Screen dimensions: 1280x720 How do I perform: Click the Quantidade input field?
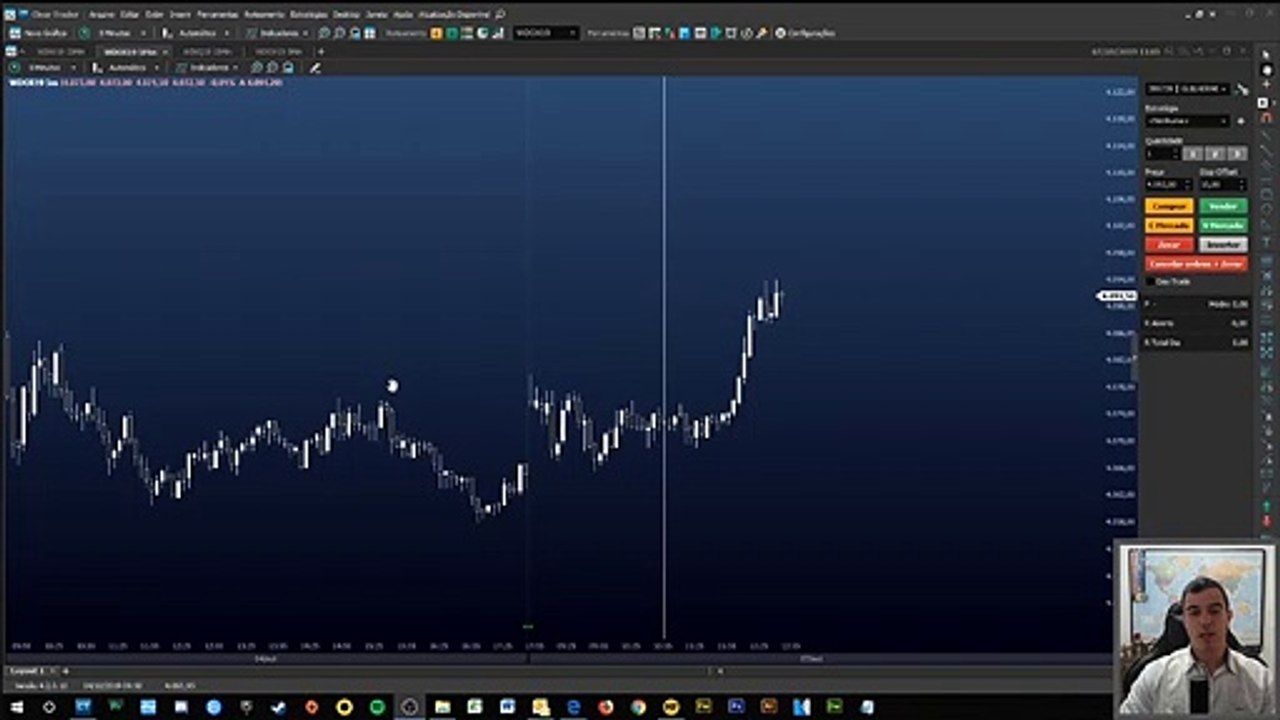(x=1162, y=154)
